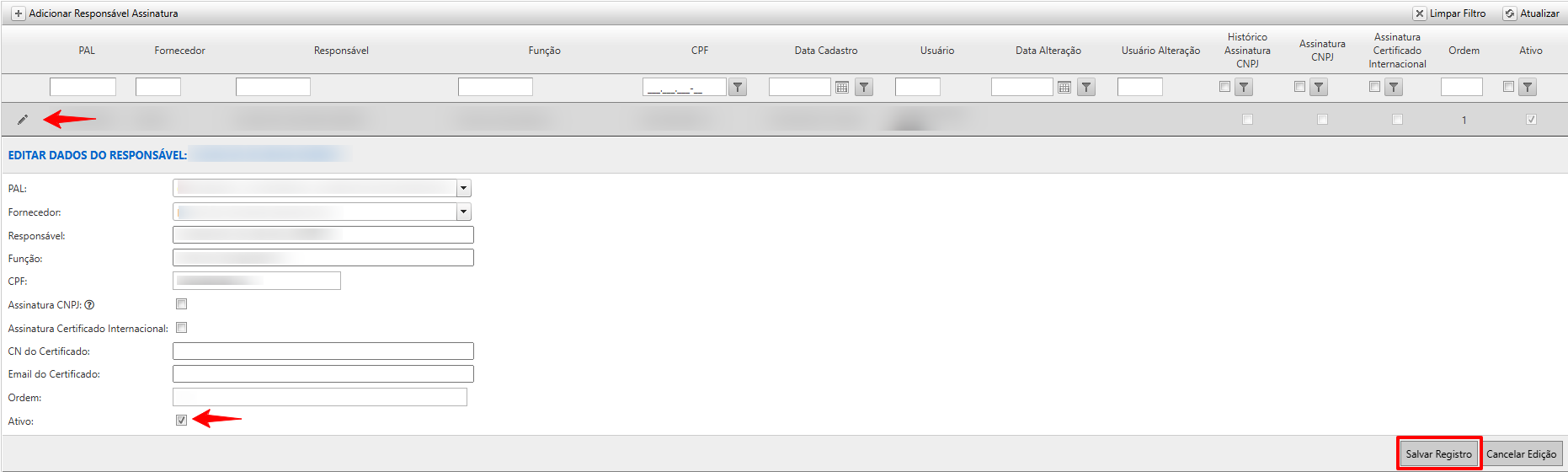Click the CPF column filter funnel icon
Image resolution: width=1568 pixels, height=472 pixels.
click(738, 87)
